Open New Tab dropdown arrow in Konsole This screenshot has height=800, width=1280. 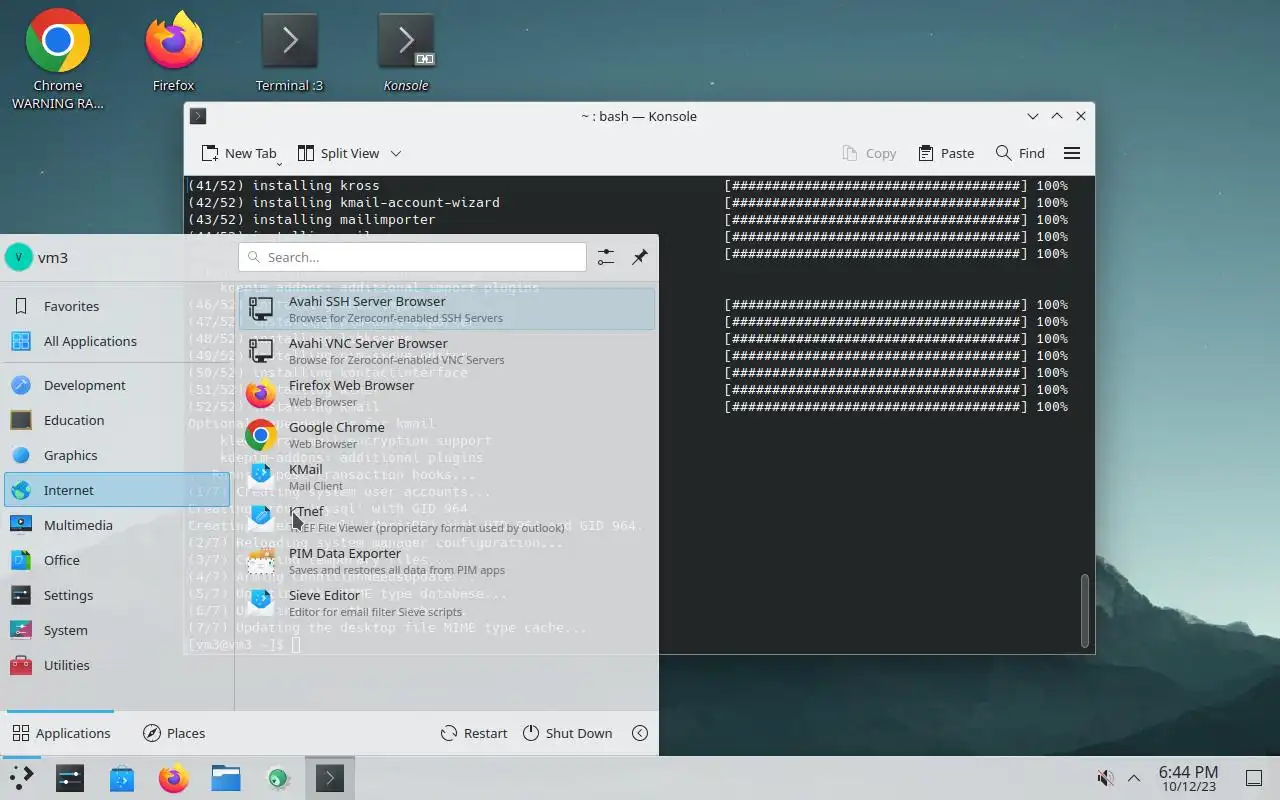[279, 162]
